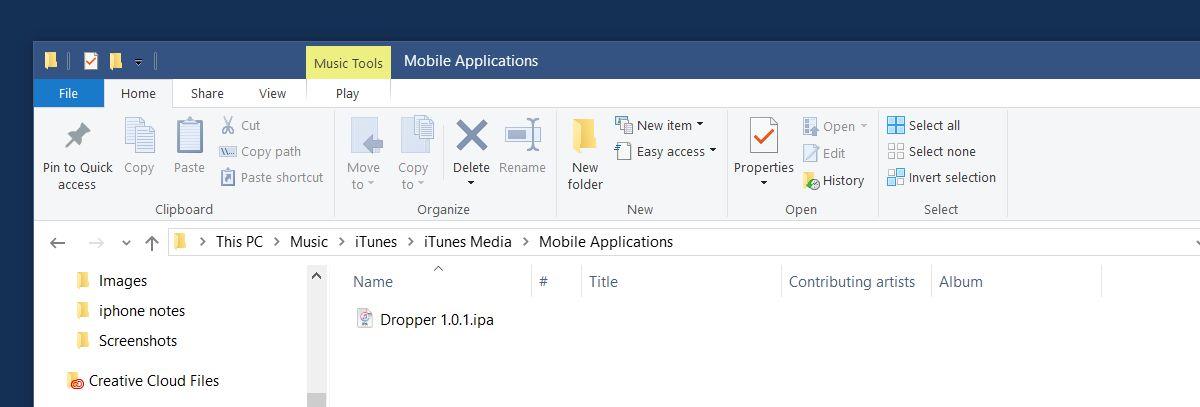Click quick access New folder icon
Image resolution: width=1200 pixels, height=407 pixels.
tap(116, 61)
